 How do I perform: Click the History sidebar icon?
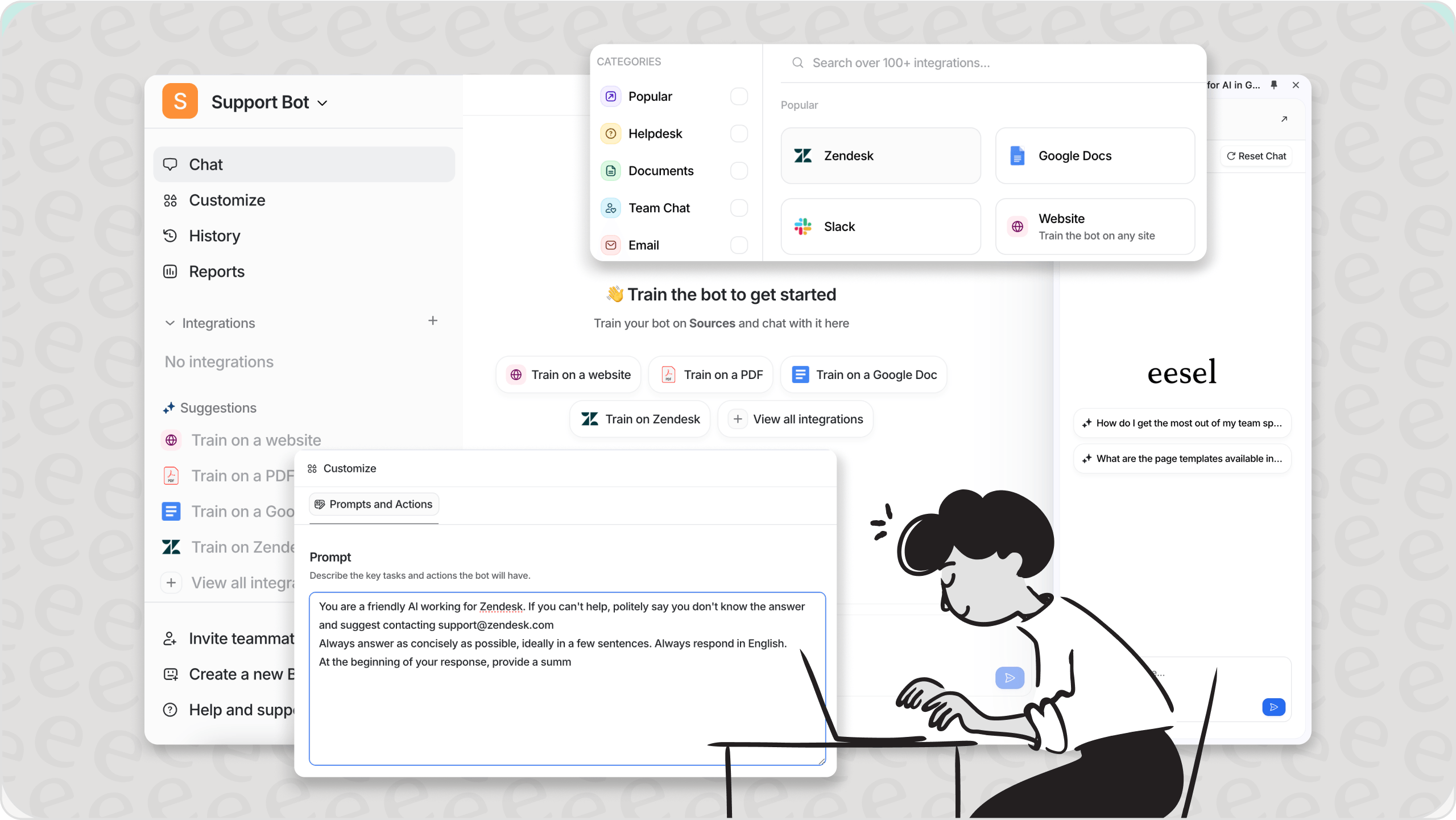point(170,235)
